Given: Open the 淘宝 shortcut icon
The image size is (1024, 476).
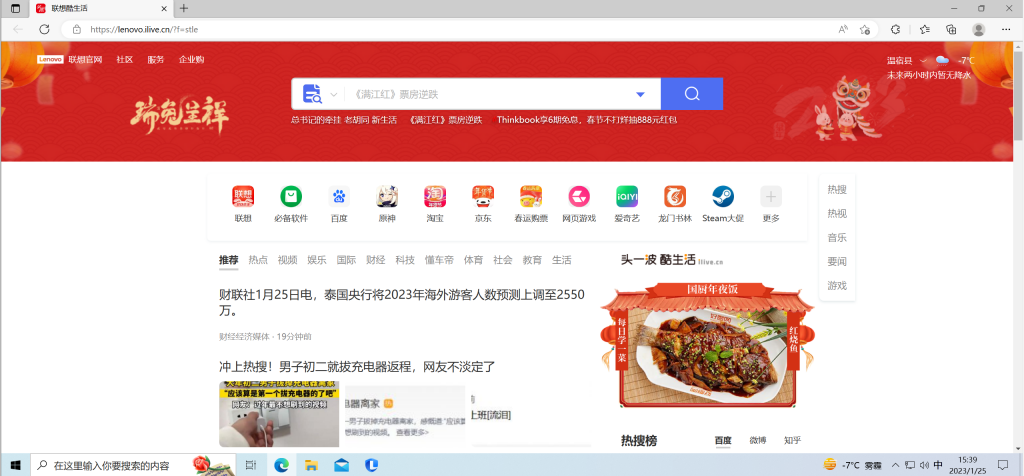Looking at the screenshot, I should (x=435, y=197).
